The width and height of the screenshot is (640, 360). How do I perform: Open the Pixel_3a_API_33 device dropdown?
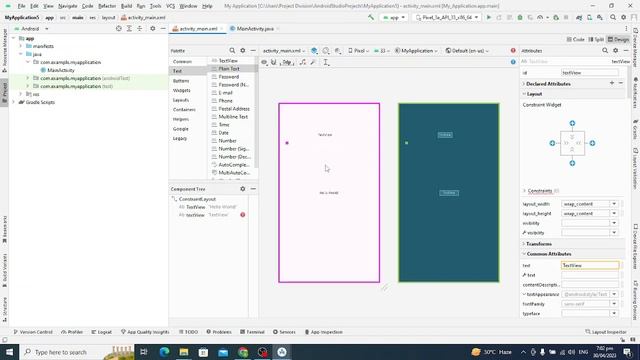(x=447, y=18)
